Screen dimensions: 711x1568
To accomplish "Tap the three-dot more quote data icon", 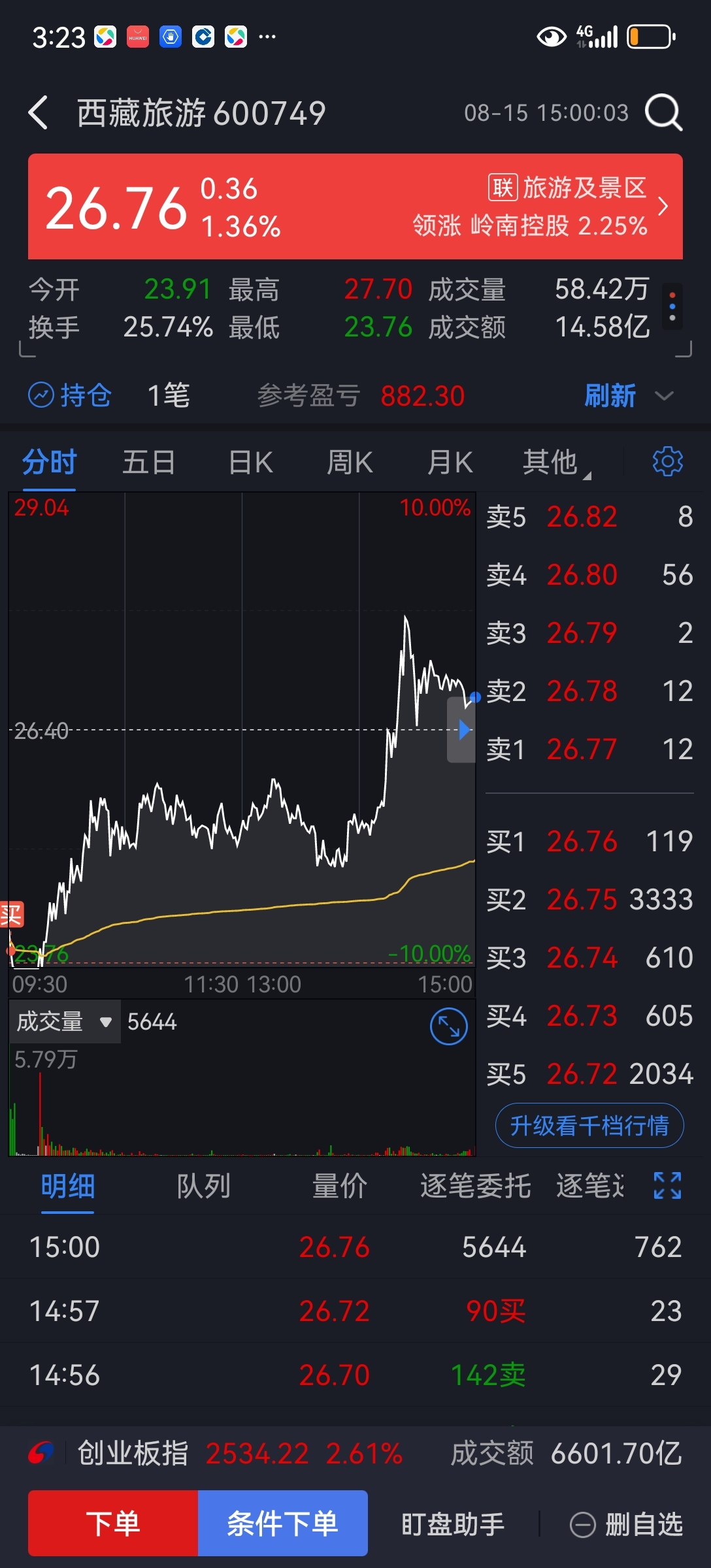I will pos(672,306).
